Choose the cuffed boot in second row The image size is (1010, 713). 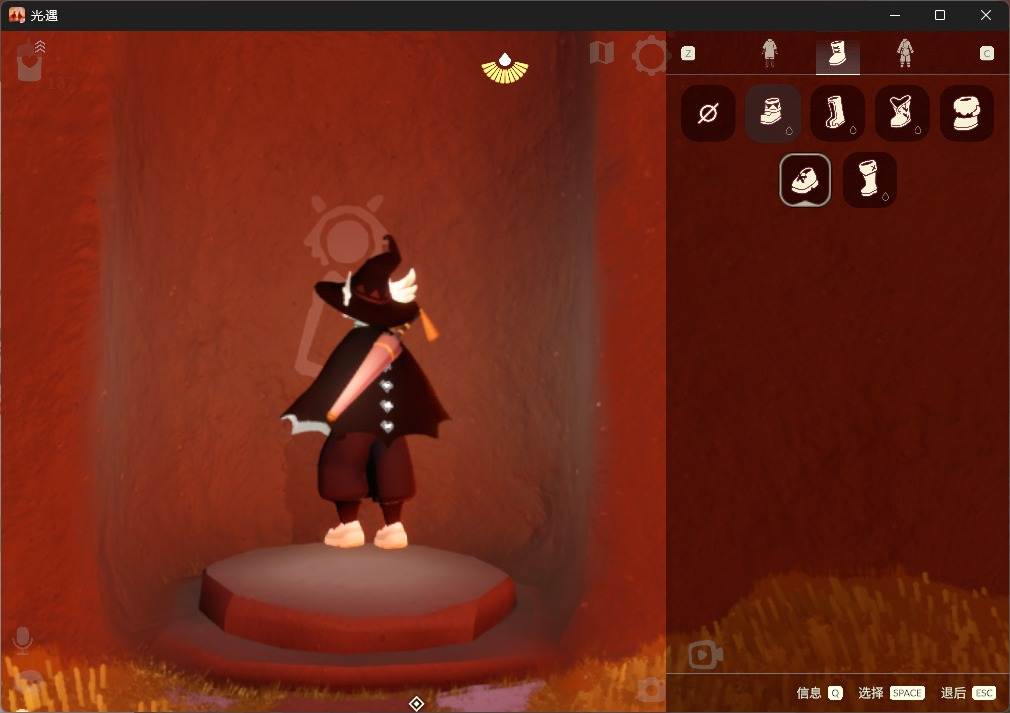(869, 180)
